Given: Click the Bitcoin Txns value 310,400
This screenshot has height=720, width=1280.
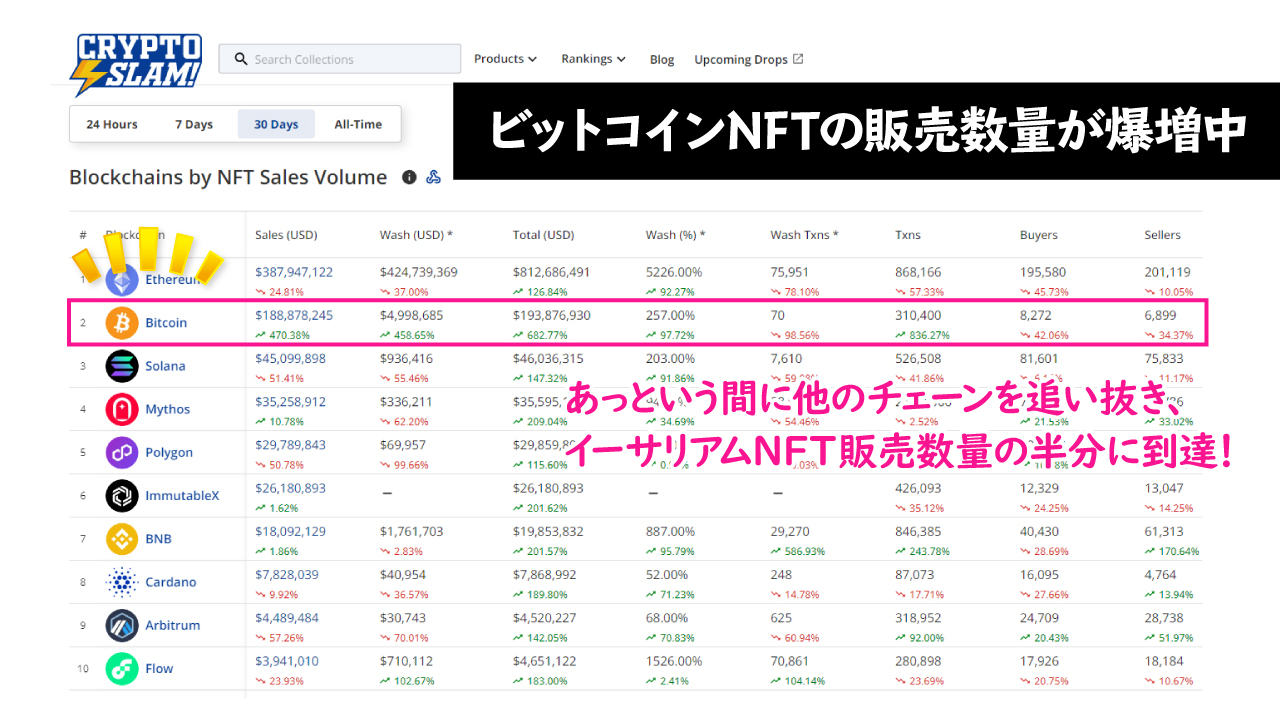Looking at the screenshot, I should coord(918,315).
